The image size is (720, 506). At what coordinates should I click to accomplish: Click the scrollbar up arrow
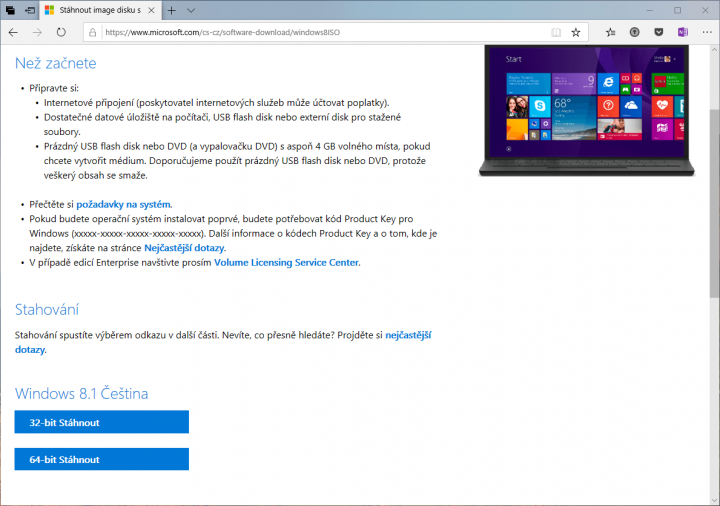(x=714, y=50)
